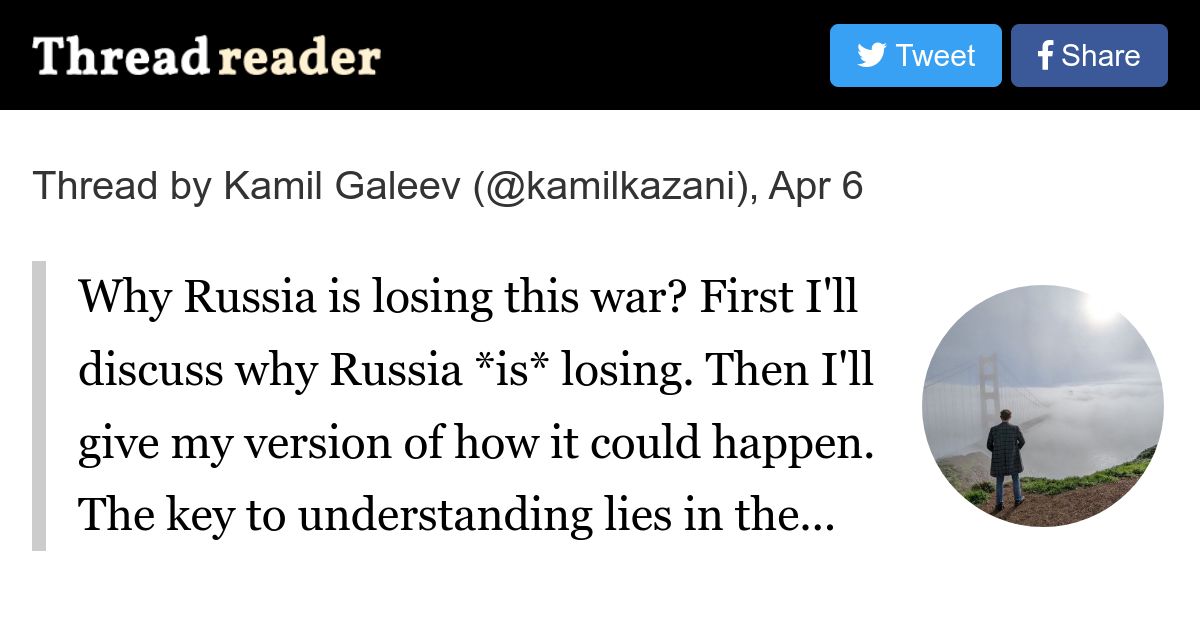Click the word 'Thread' in the logo
The height and width of the screenshot is (628, 1200).
pos(120,57)
